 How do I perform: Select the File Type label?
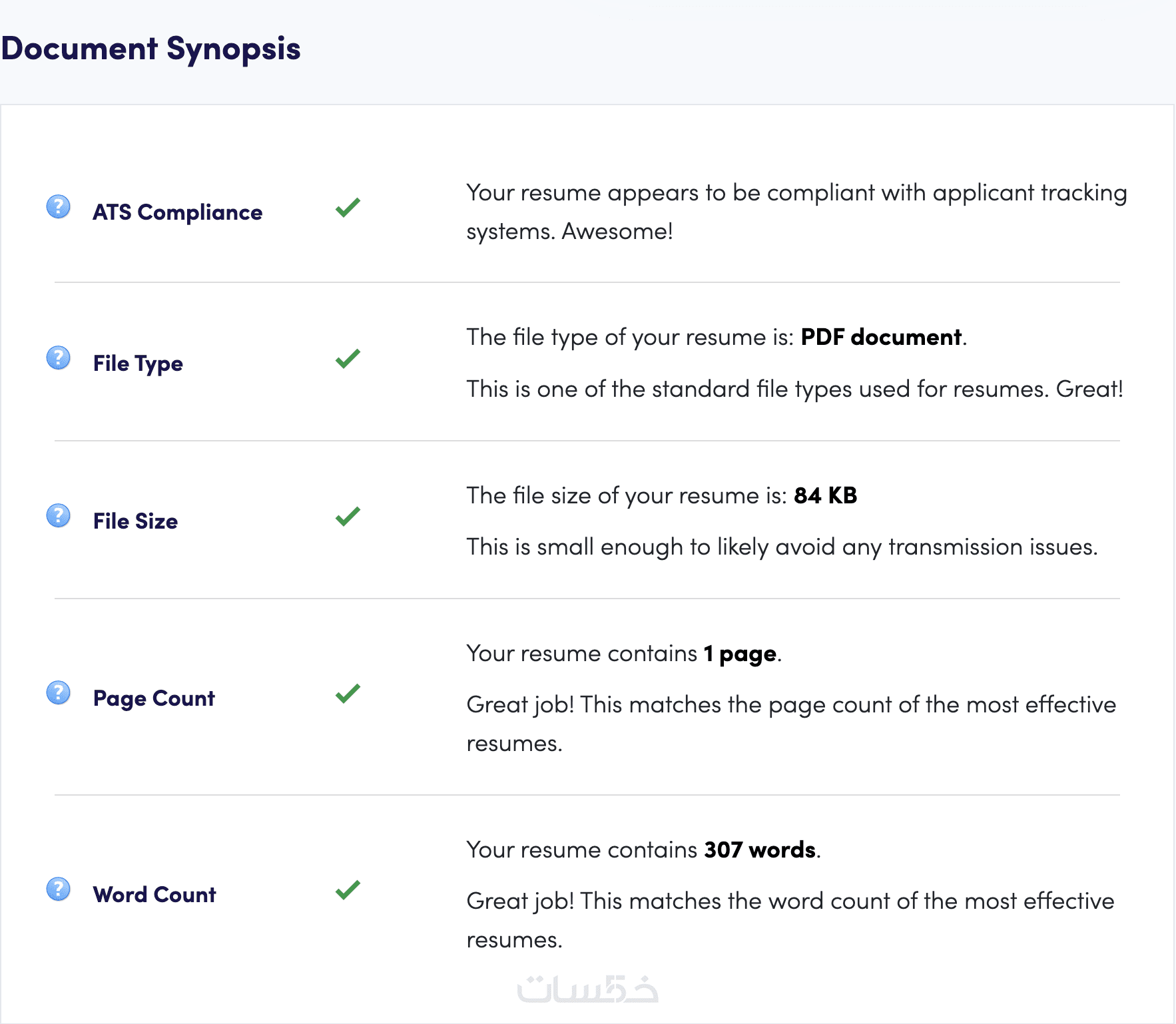point(138,364)
